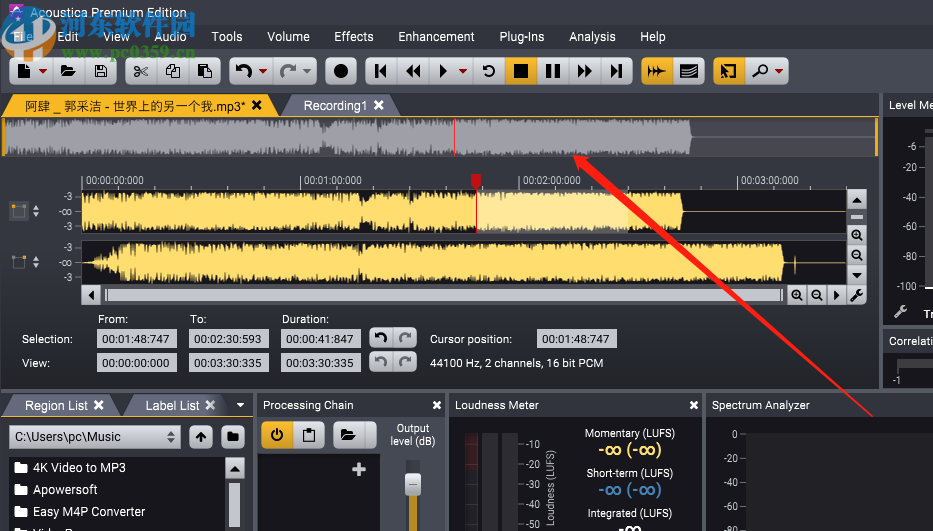Open the redo history dropdown arrow
This screenshot has width=933, height=531.
[x=307, y=71]
